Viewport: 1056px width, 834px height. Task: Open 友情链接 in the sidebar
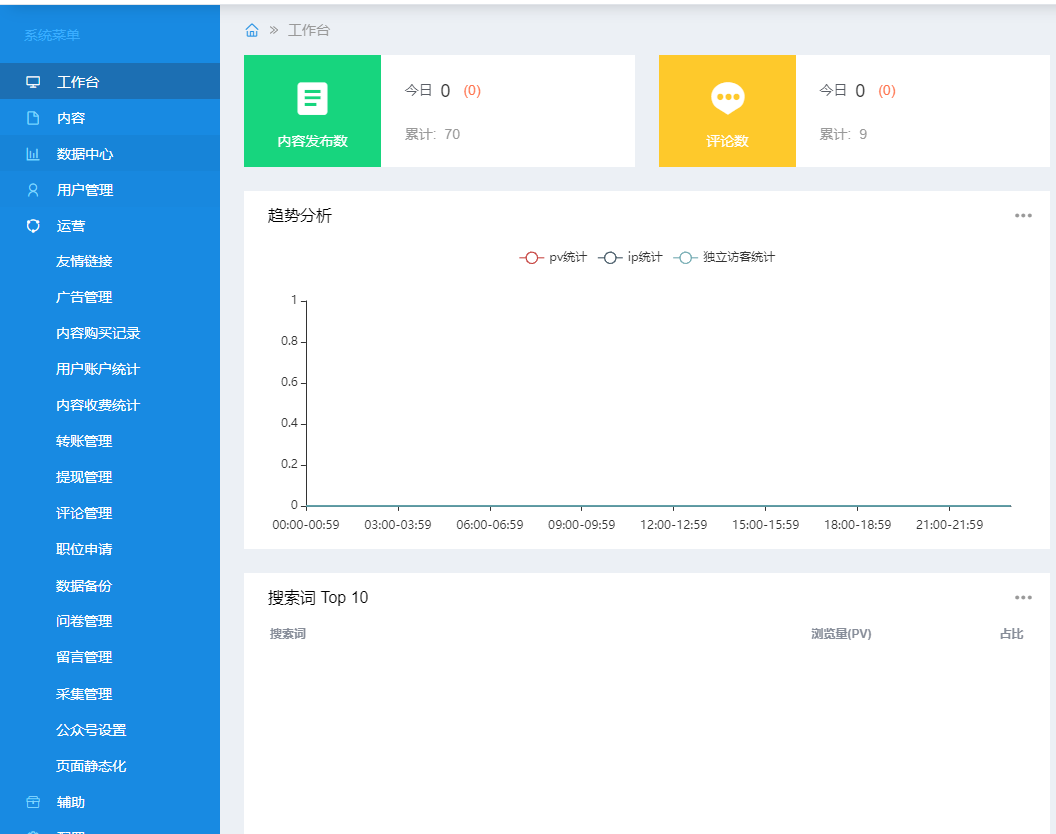[x=84, y=262]
